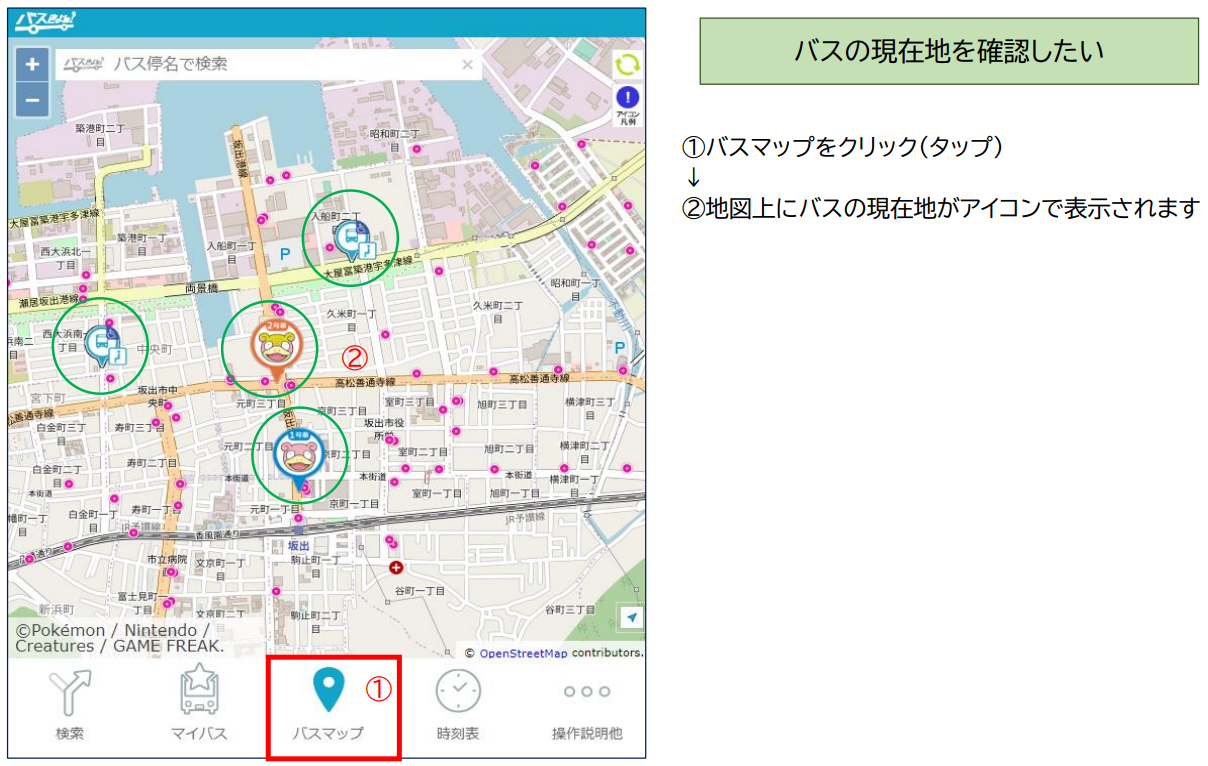This screenshot has width=1208, height=766.
Task: Open the 時刻表 tab
Action: (458, 705)
